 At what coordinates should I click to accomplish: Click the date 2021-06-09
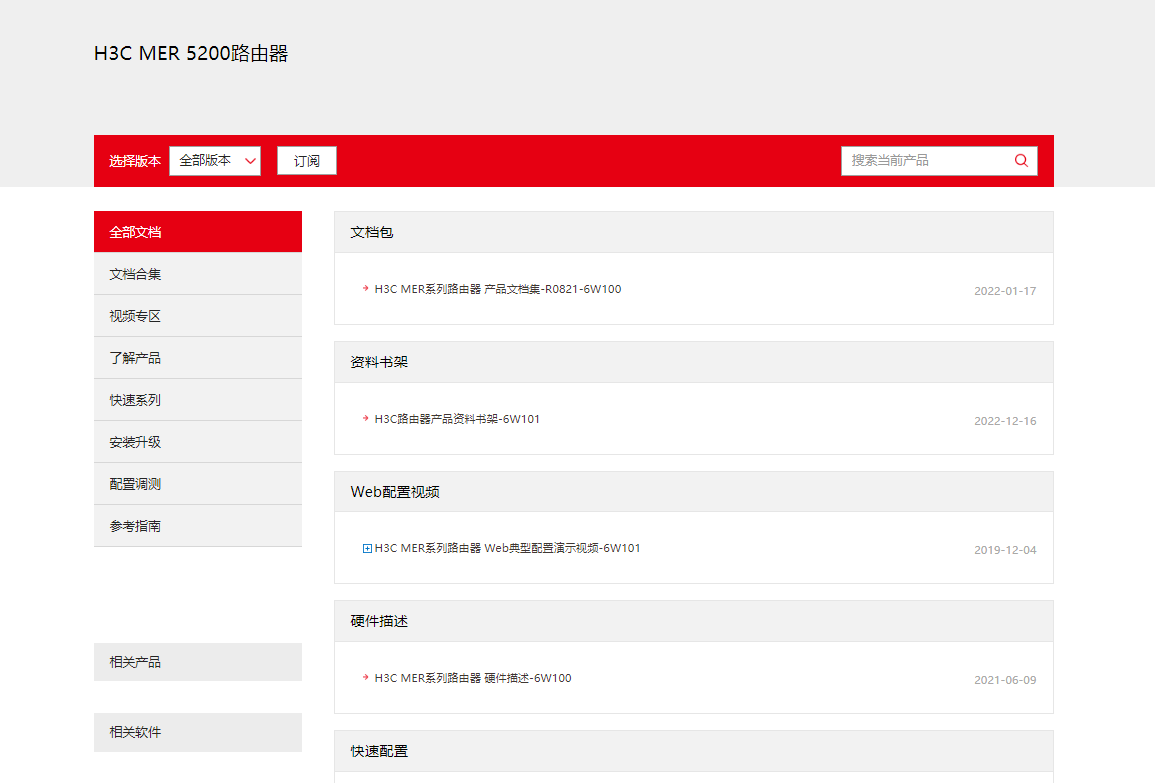[1005, 680]
